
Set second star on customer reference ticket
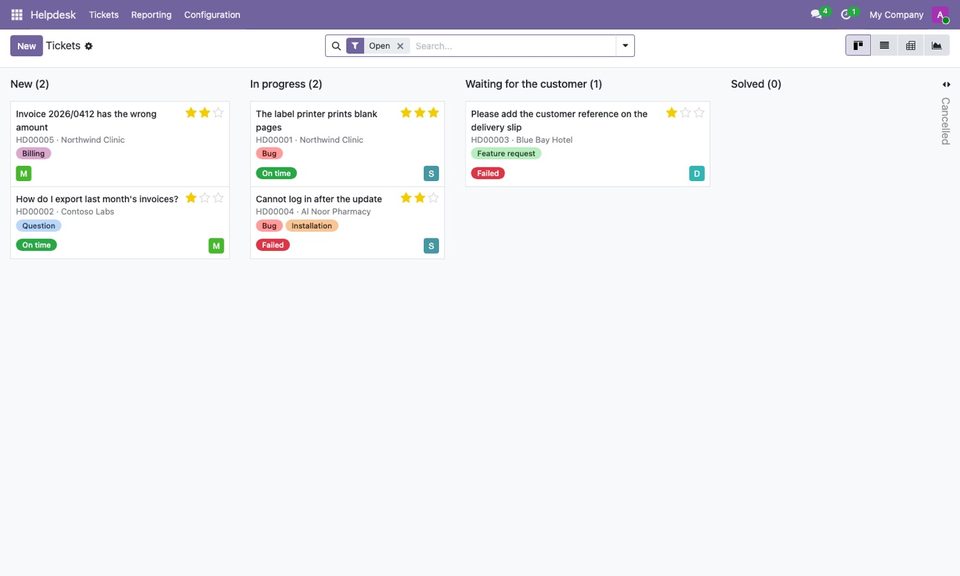pyautogui.click(x=685, y=113)
